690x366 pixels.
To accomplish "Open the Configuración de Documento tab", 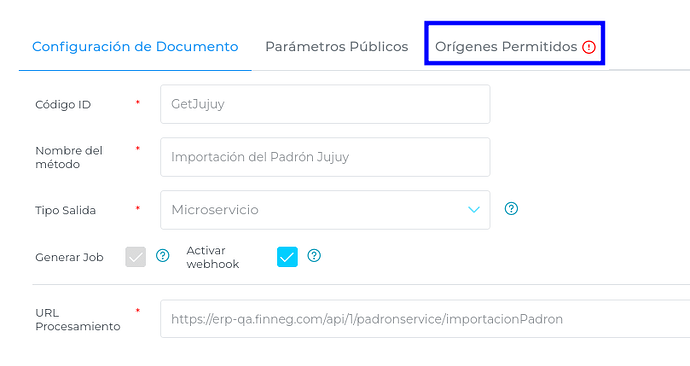I will 135,47.
